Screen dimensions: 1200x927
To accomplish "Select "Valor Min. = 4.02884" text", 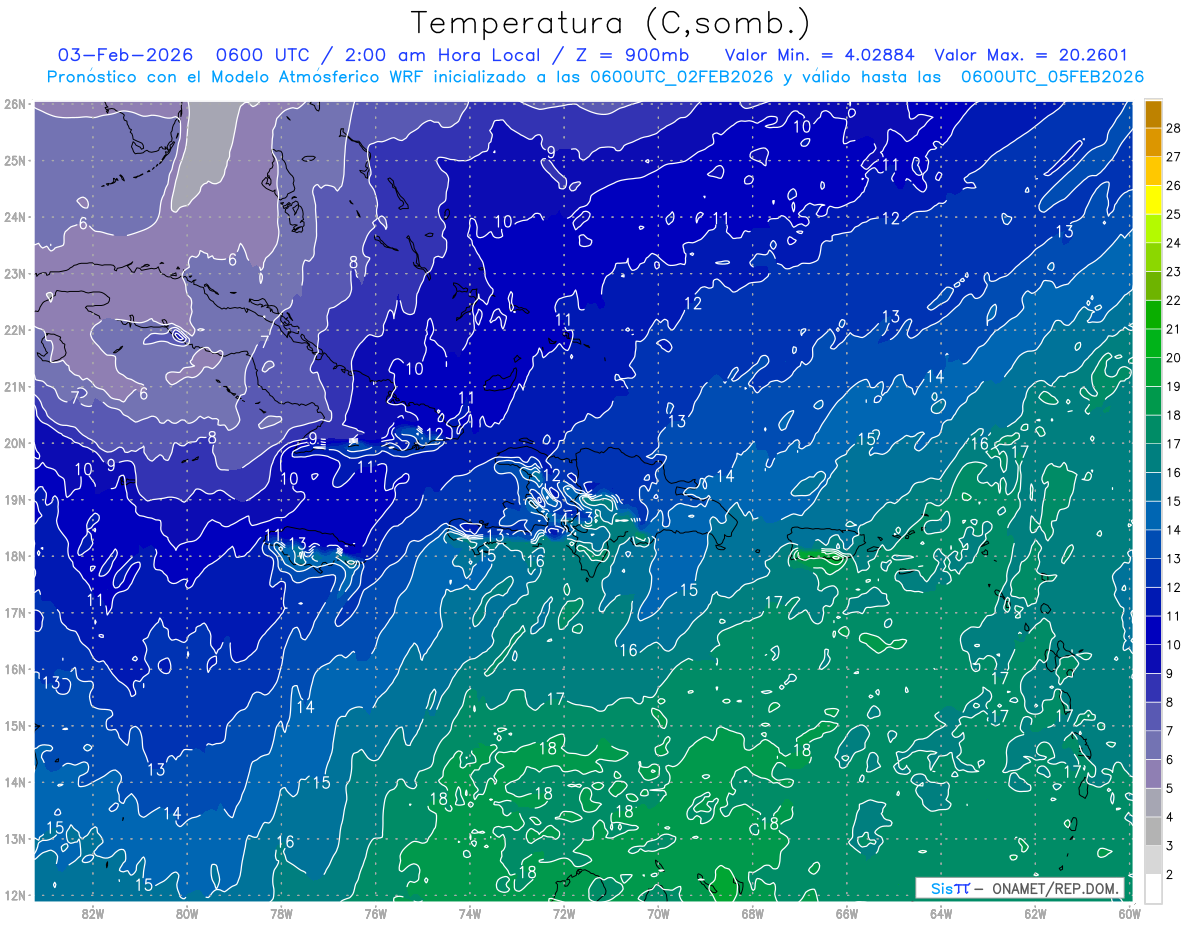I will point(820,55).
